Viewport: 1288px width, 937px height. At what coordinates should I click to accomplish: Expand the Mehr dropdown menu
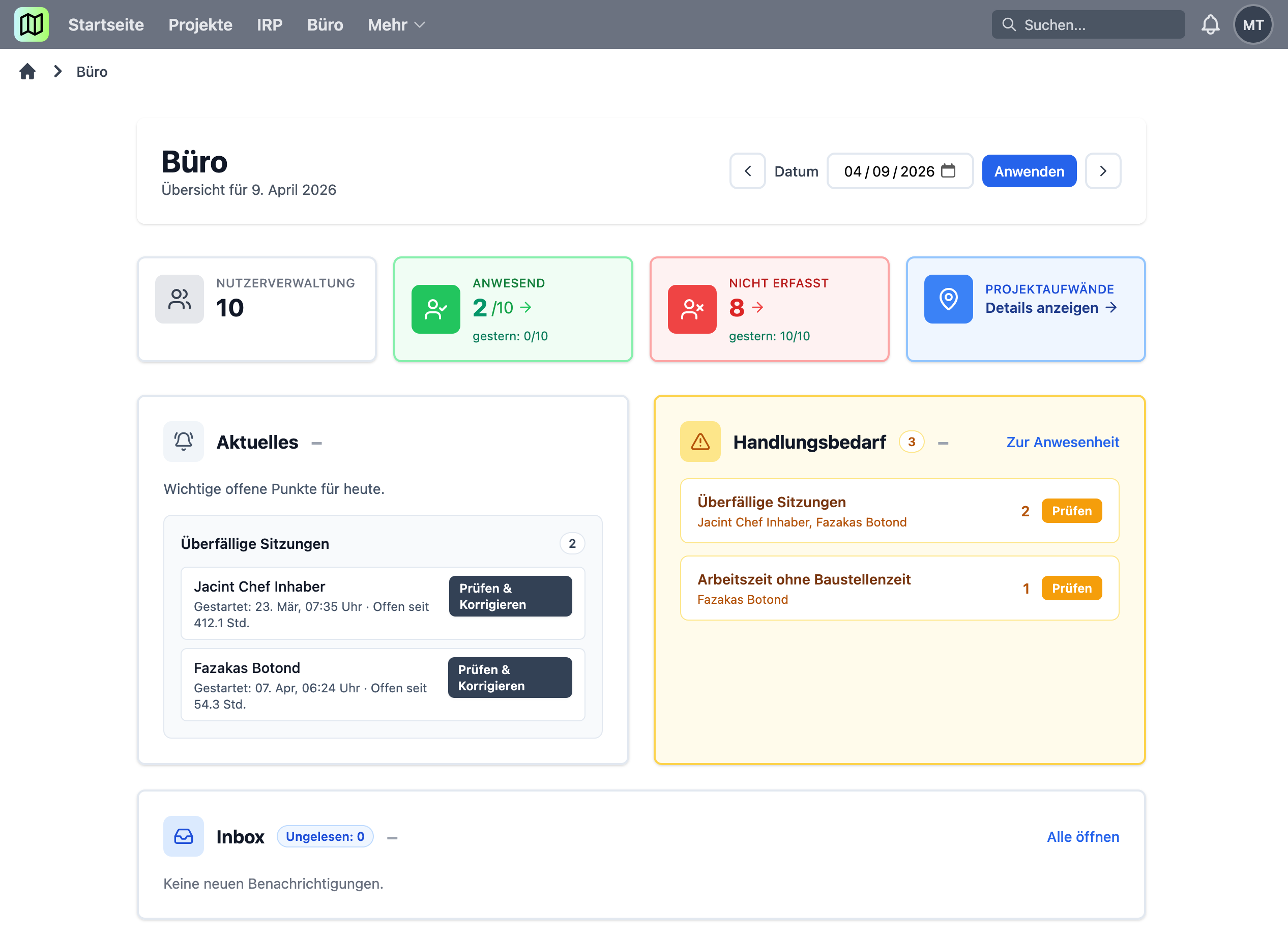(396, 25)
